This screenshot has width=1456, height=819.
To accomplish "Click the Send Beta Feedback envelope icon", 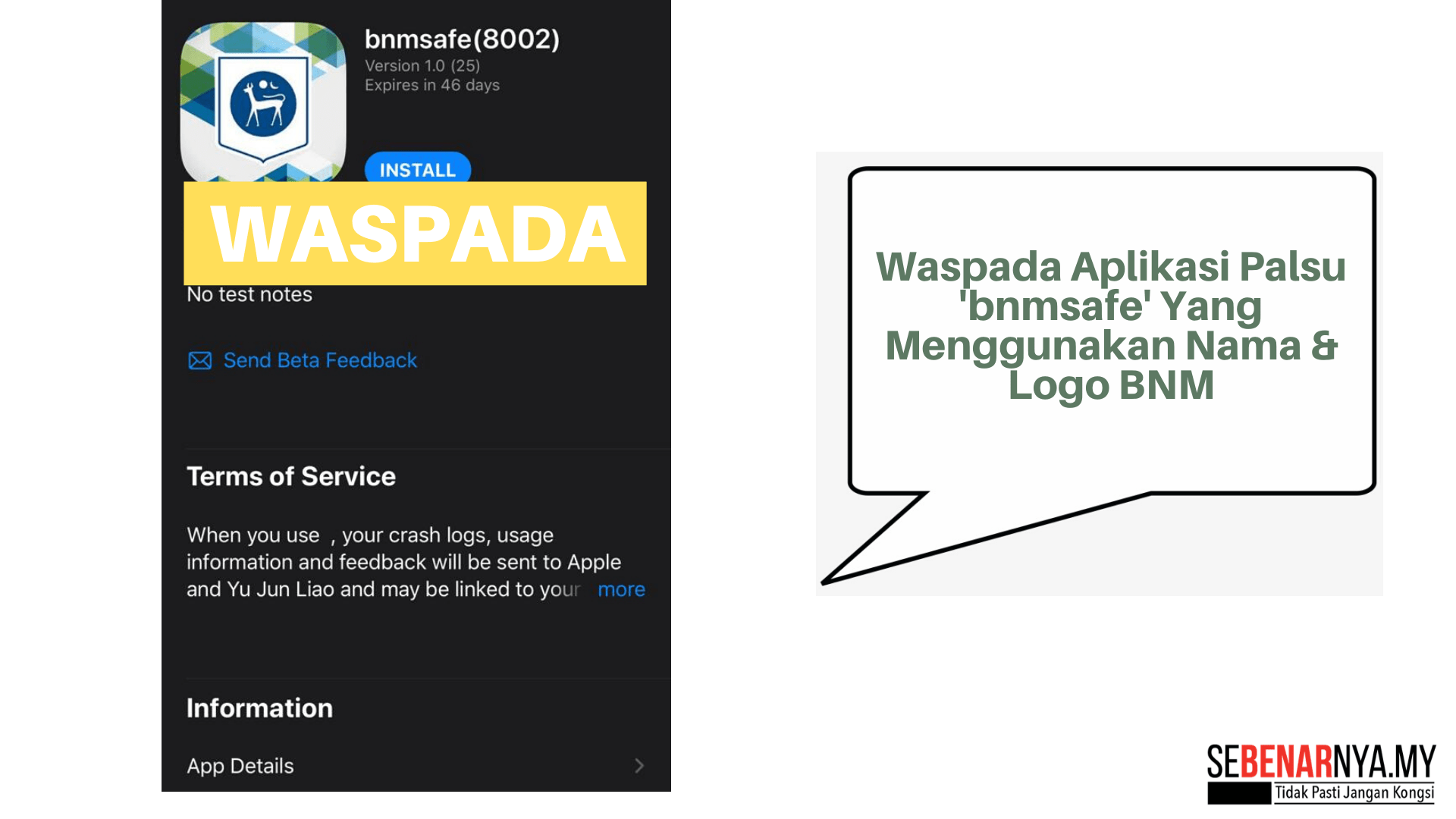I will coord(200,360).
